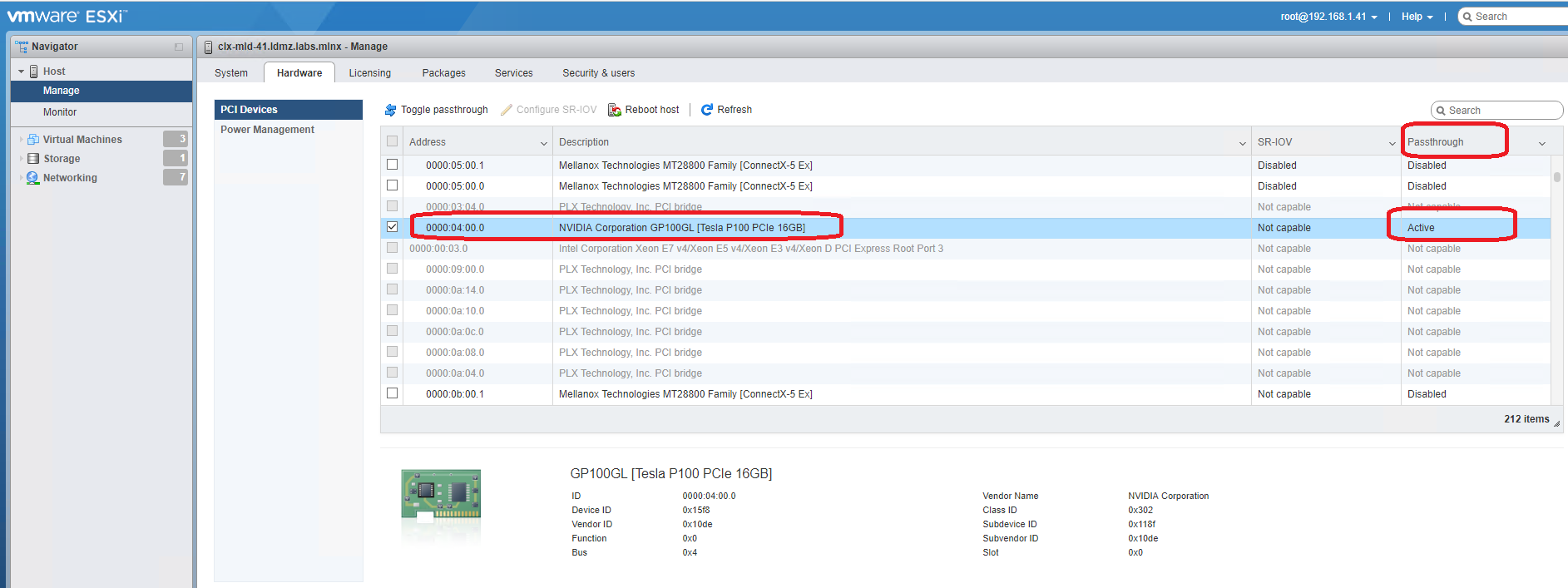1568x588 pixels.
Task: Select Monitor under Host
Action: [x=101, y=112]
